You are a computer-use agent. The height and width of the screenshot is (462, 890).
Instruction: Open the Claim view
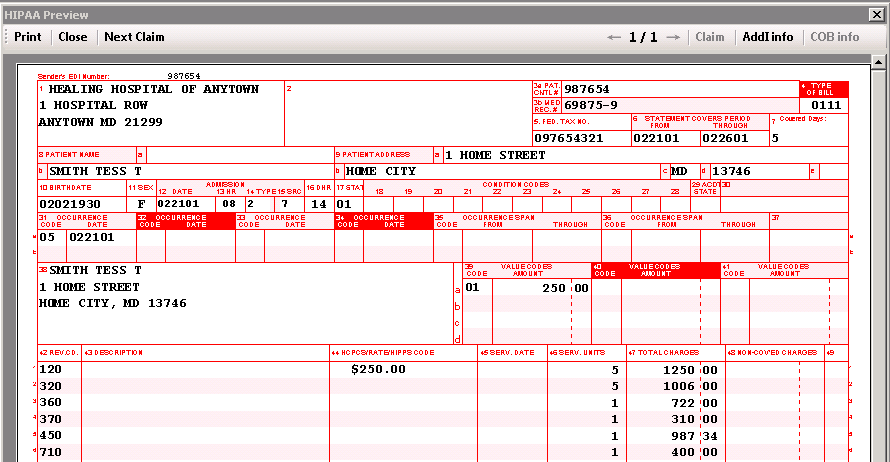(x=710, y=37)
